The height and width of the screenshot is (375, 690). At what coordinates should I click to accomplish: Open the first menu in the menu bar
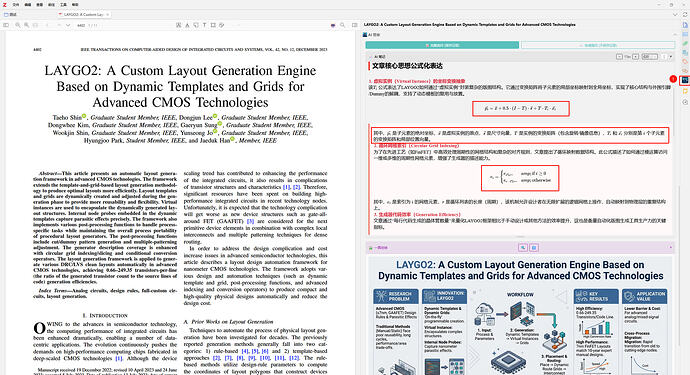tap(15, 4)
